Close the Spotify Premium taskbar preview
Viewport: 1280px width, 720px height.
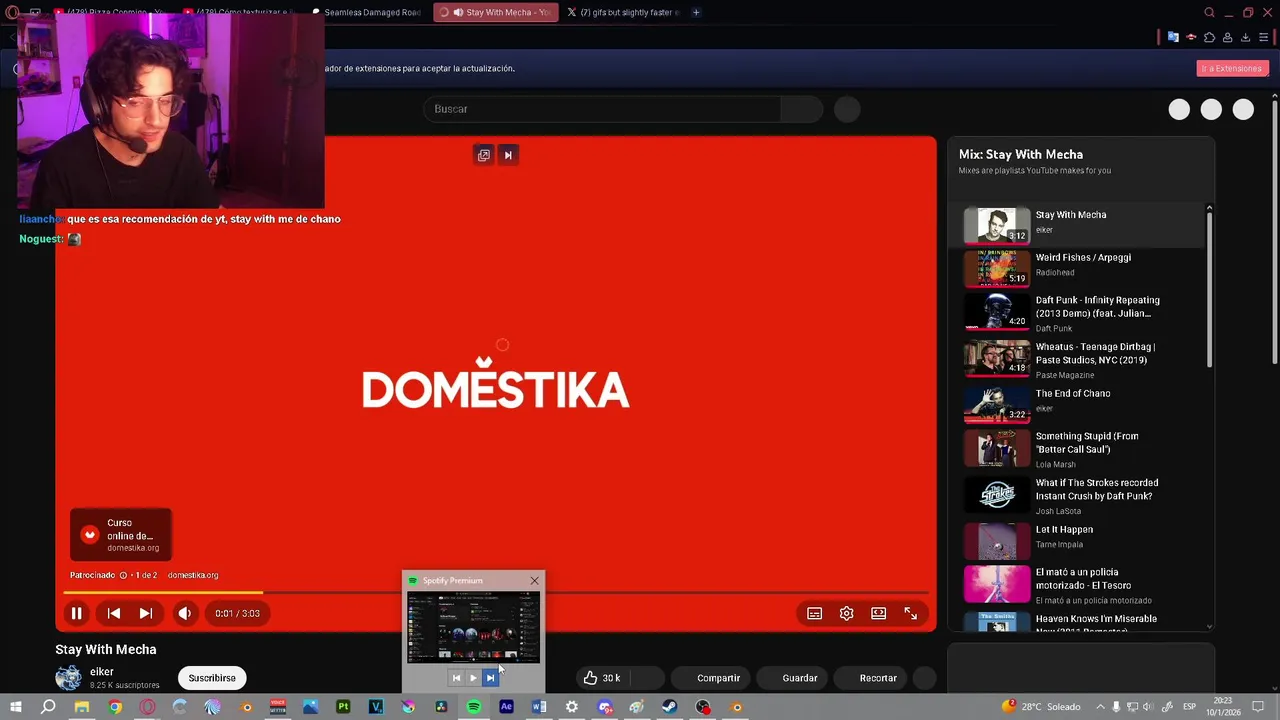click(534, 581)
